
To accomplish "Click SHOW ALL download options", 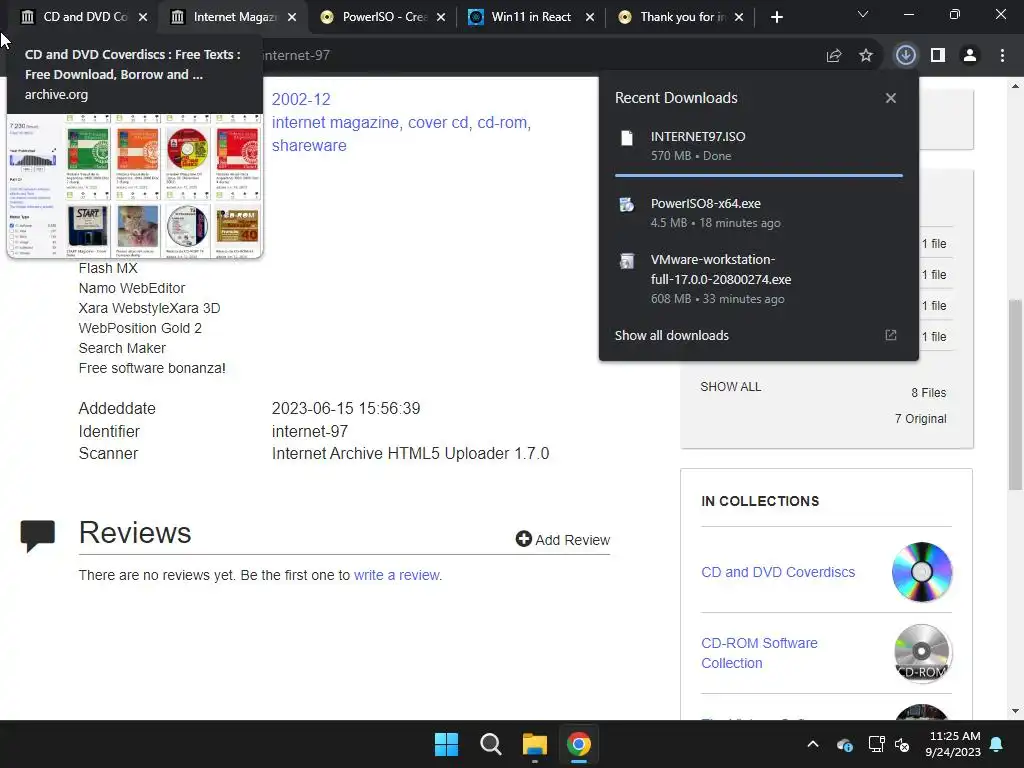I will click(x=731, y=387).
